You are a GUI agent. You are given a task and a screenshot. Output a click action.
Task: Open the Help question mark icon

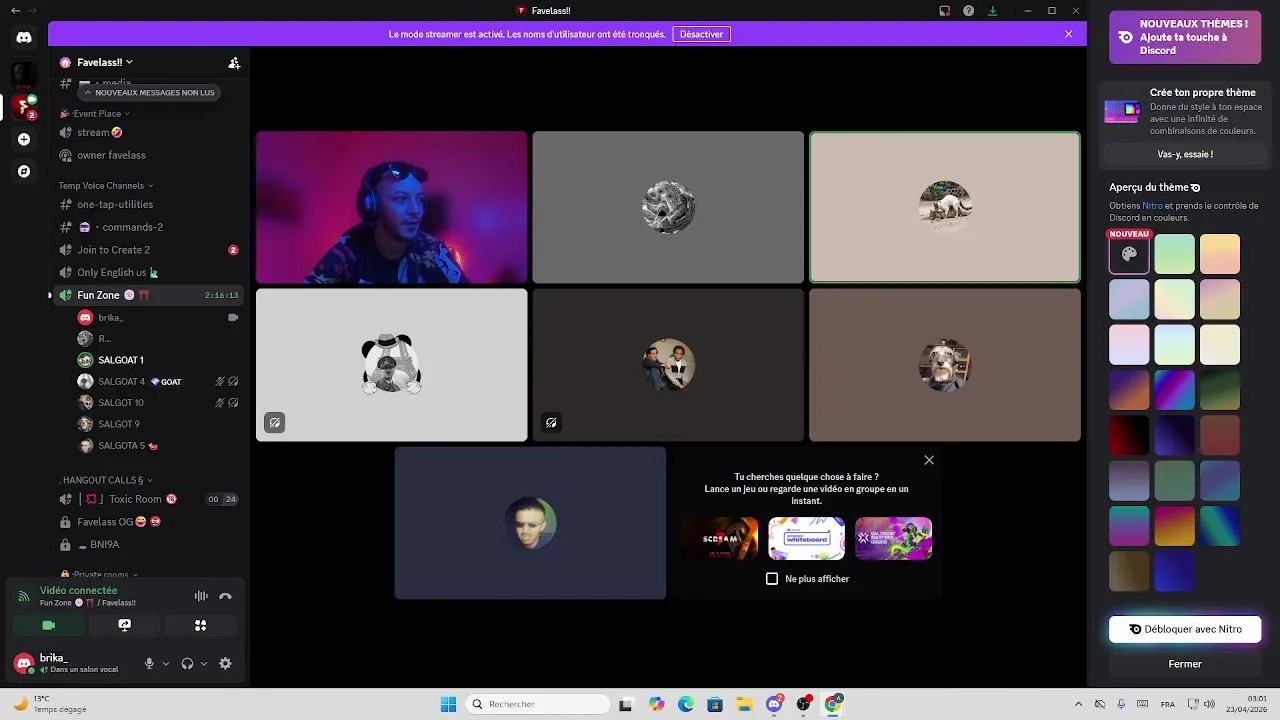click(x=968, y=10)
